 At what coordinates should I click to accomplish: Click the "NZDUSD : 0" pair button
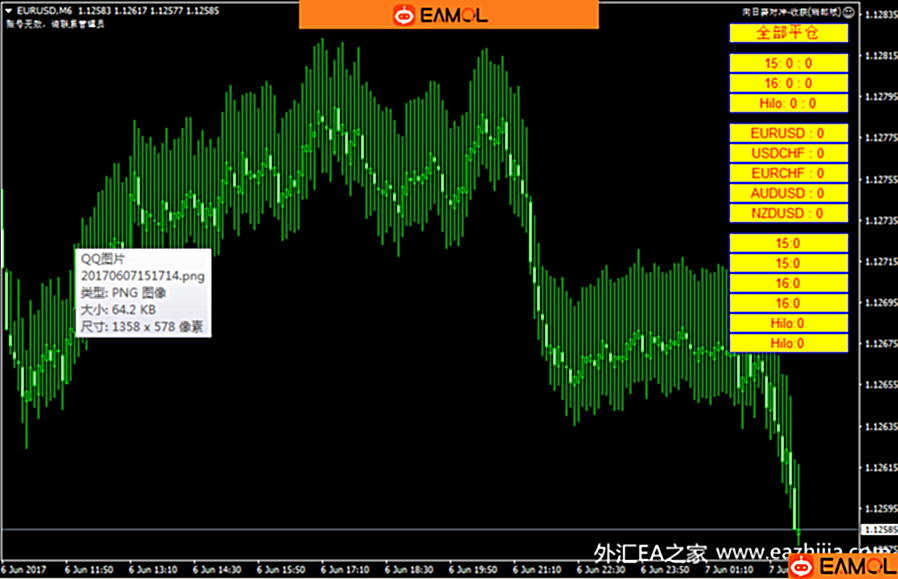[788, 213]
